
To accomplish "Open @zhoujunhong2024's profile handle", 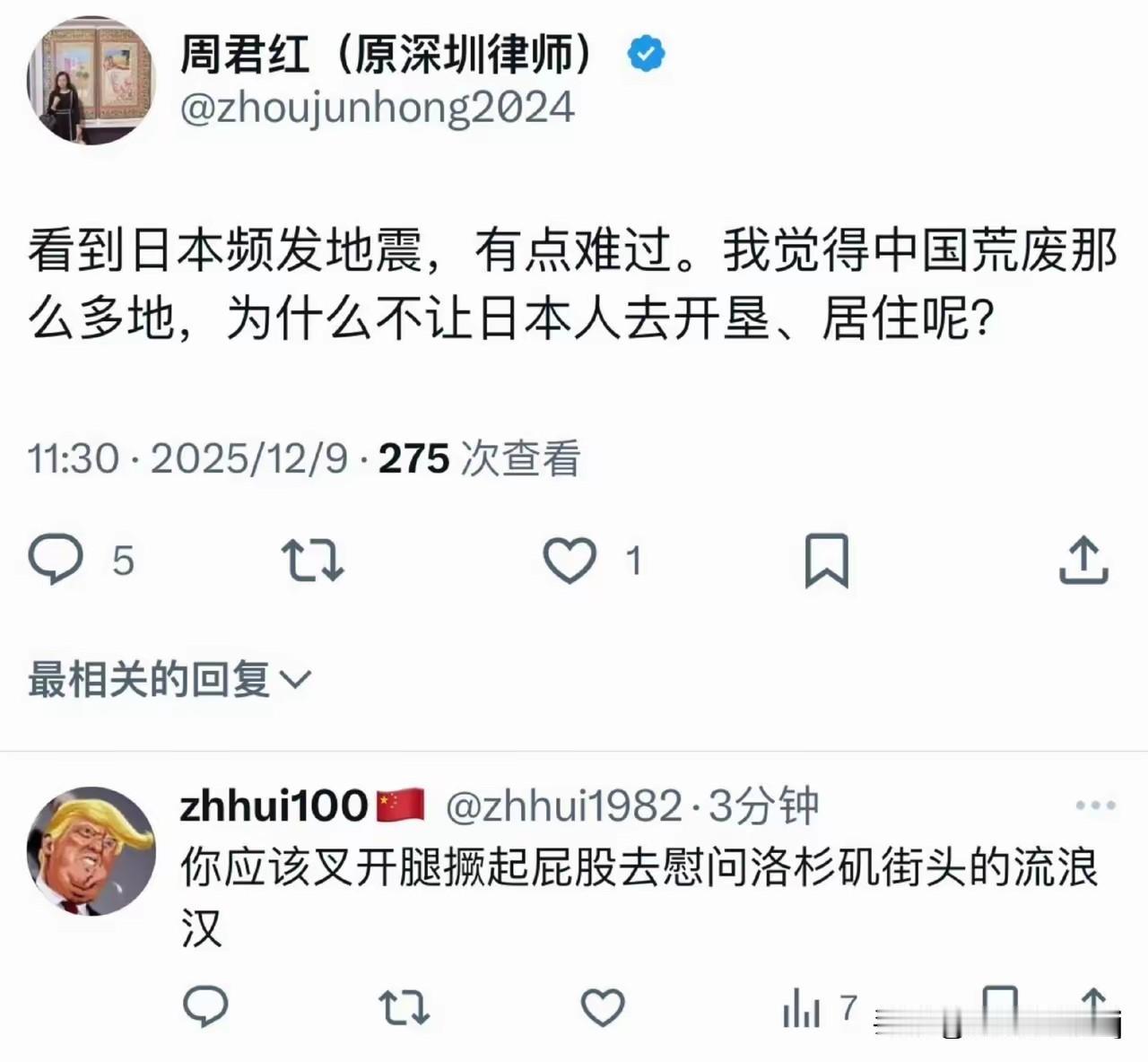I will (x=375, y=106).
